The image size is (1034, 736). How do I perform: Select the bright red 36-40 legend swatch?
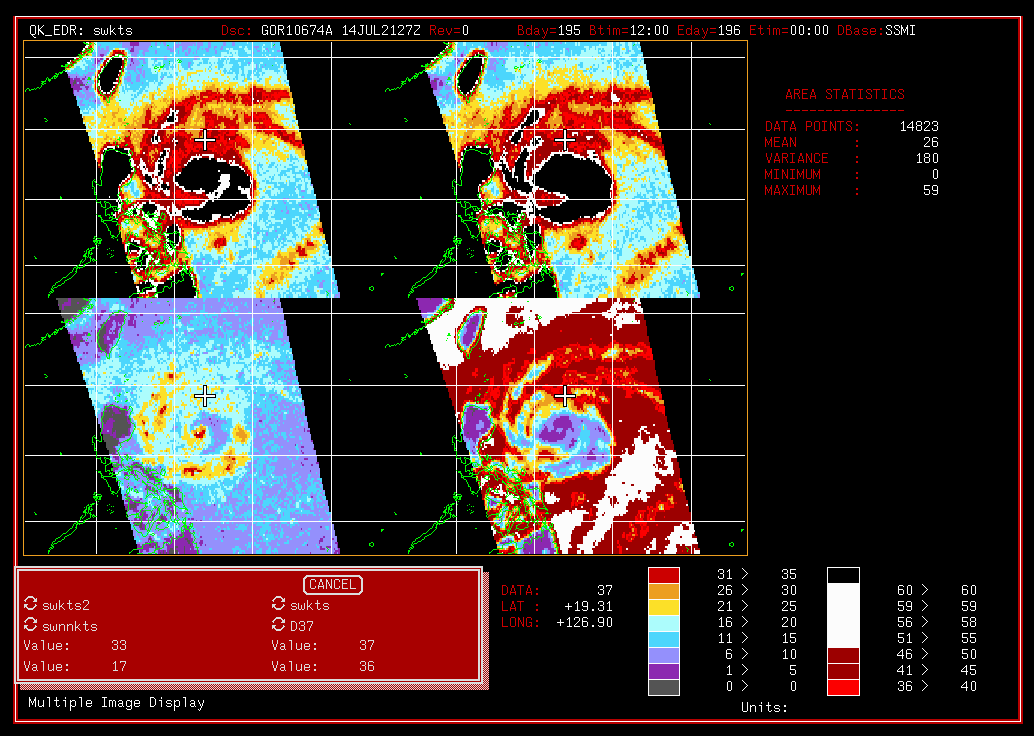[x=842, y=687]
